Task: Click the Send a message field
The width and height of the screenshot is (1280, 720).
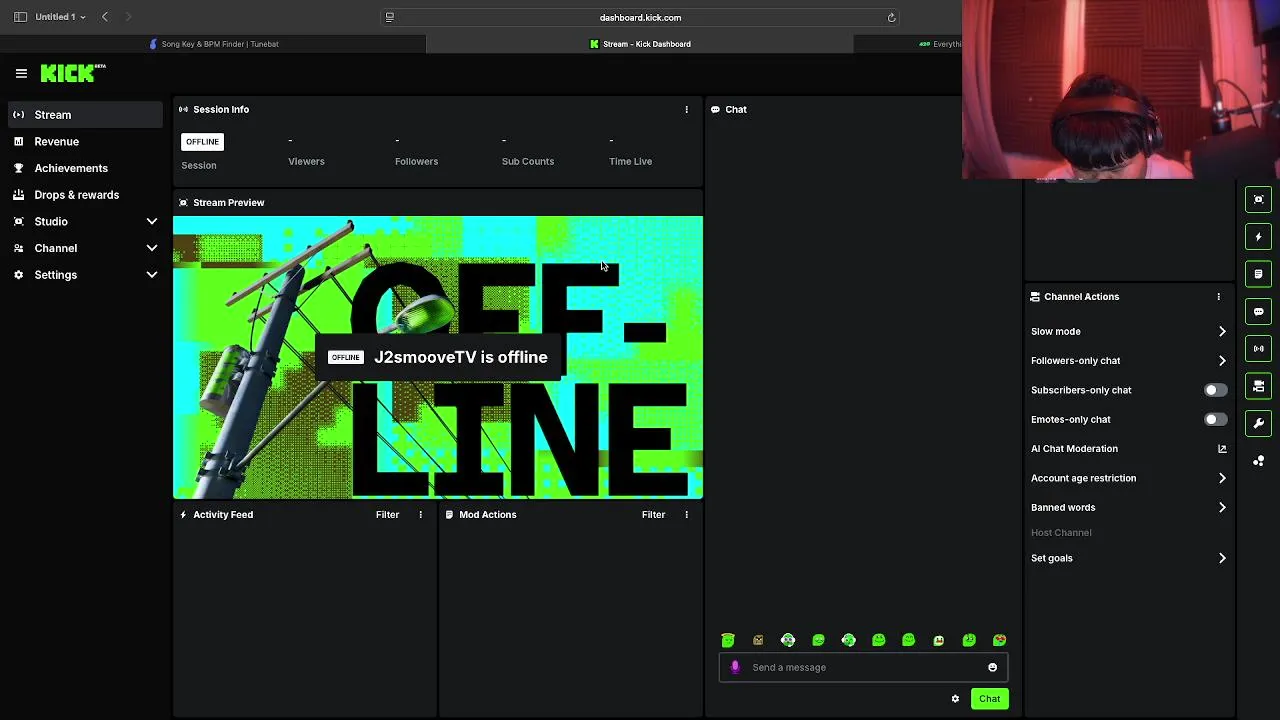Action: pos(863,667)
